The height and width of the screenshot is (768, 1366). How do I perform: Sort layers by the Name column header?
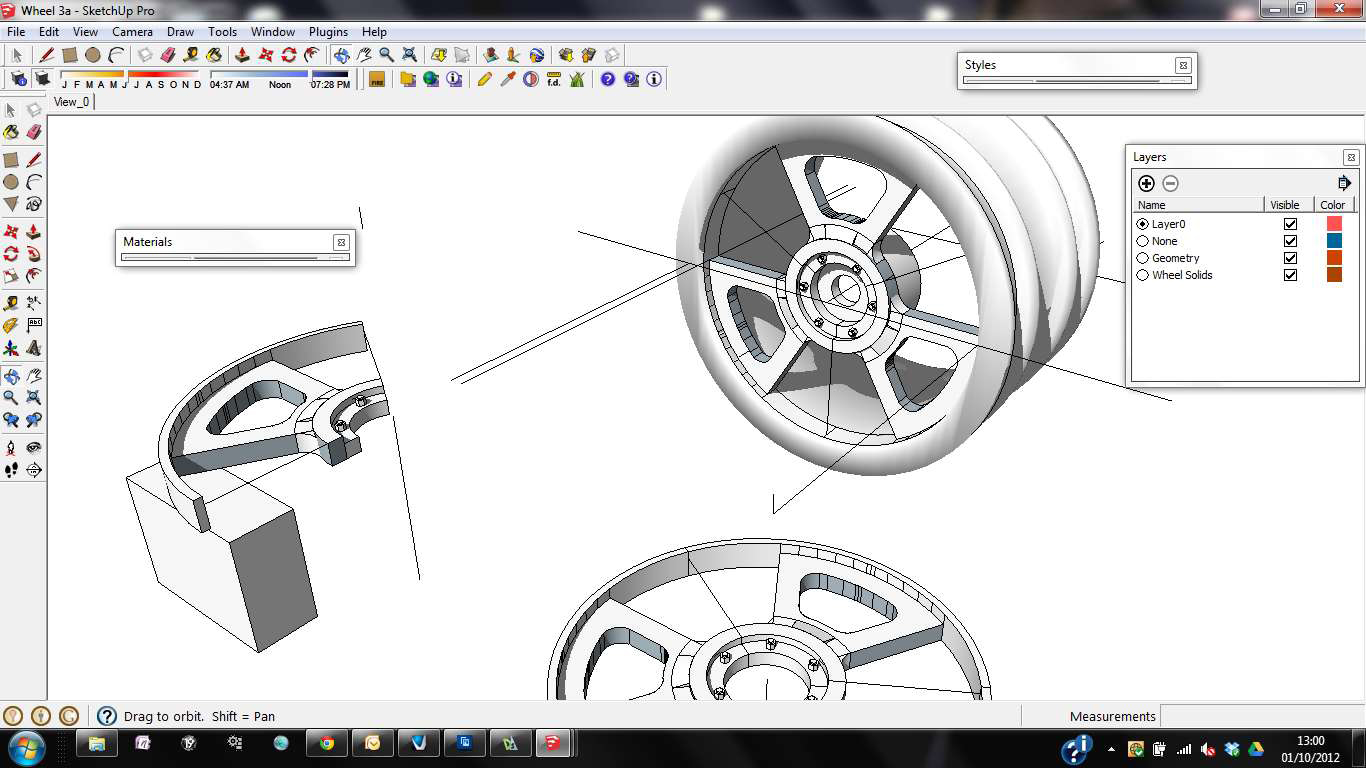point(1199,205)
